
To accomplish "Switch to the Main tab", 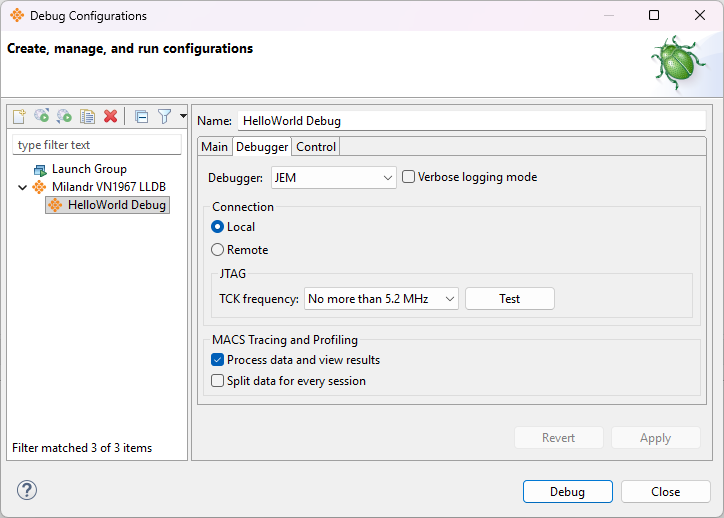I will click(214, 147).
